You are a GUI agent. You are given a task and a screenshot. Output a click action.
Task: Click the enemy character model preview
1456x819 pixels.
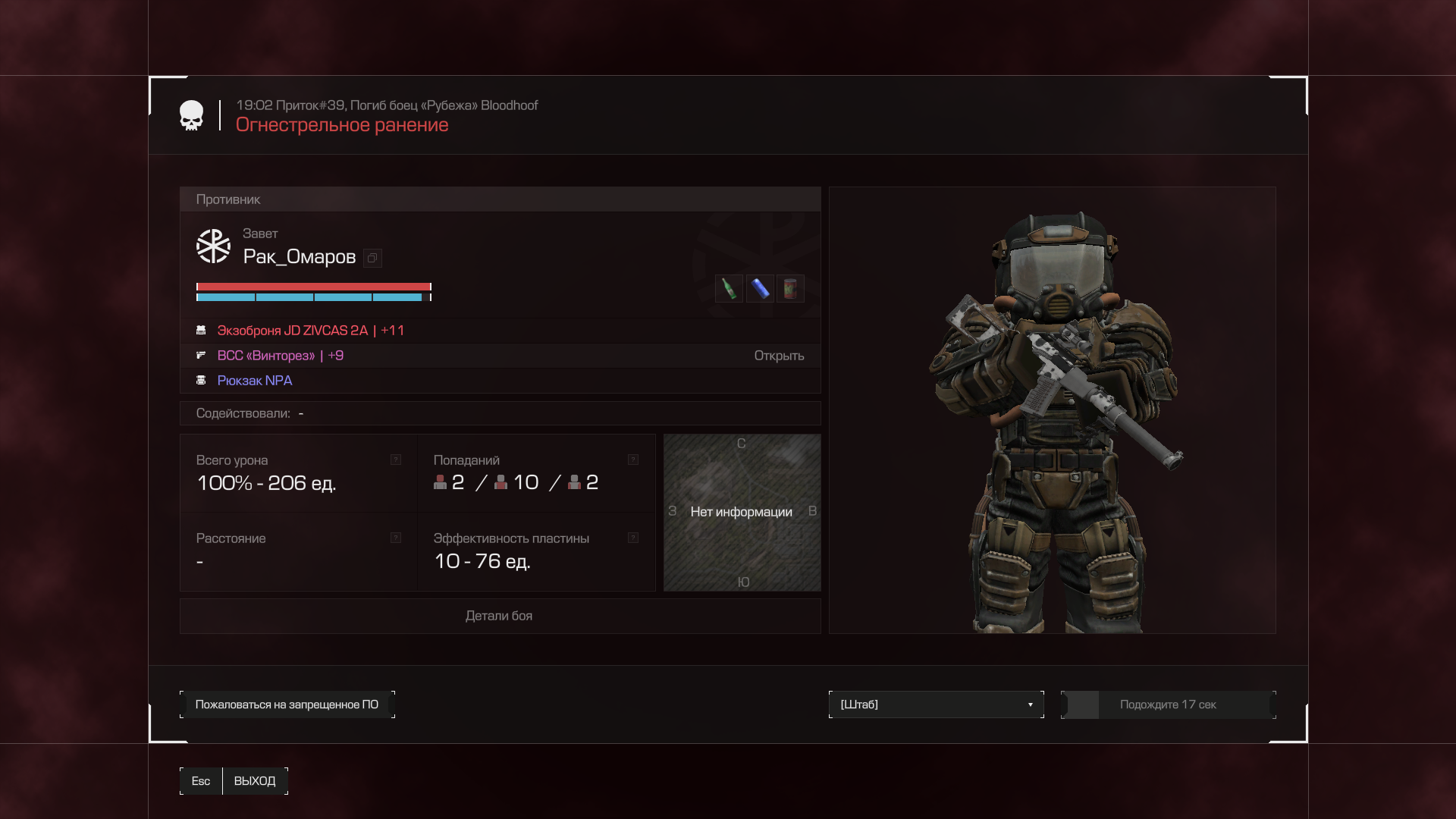[1053, 410]
